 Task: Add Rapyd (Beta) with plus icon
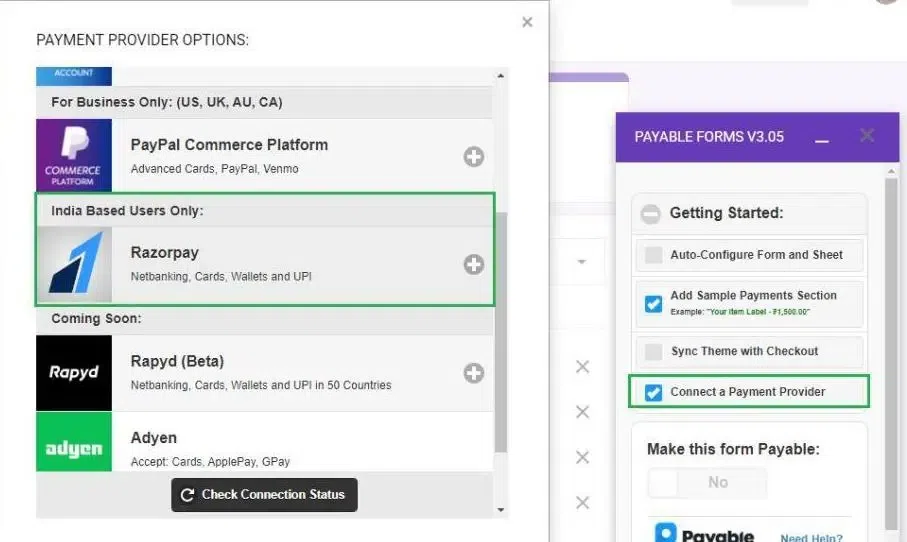pos(474,373)
